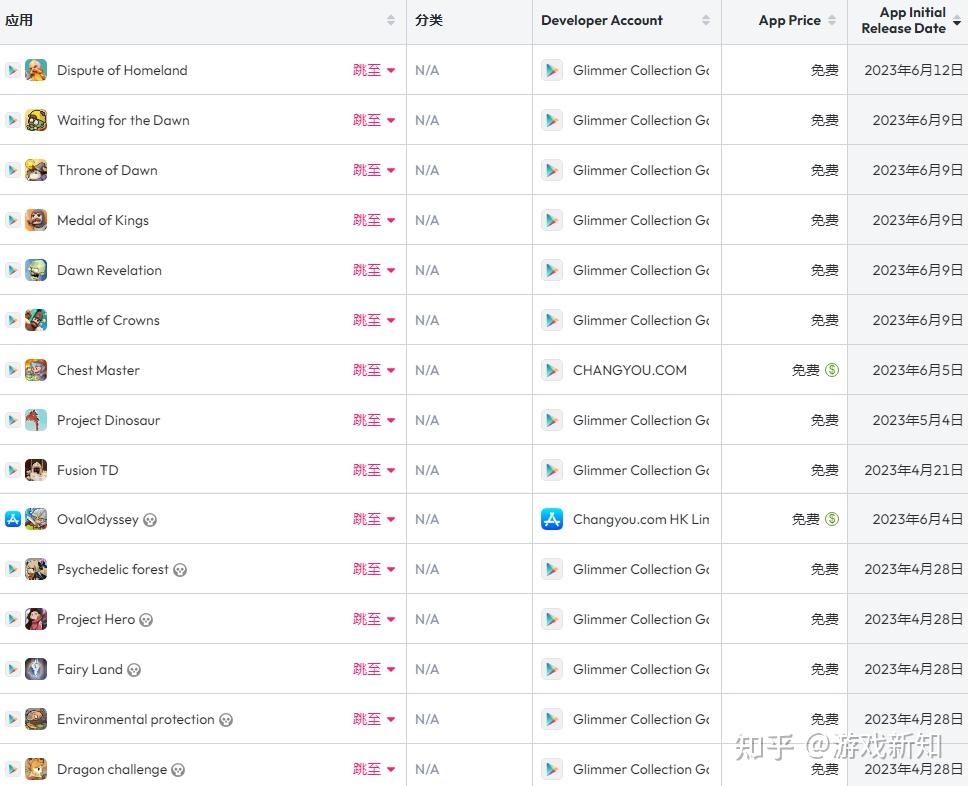Open the Throne of Dawn app link
This screenshot has width=968, height=786.
click(x=107, y=170)
